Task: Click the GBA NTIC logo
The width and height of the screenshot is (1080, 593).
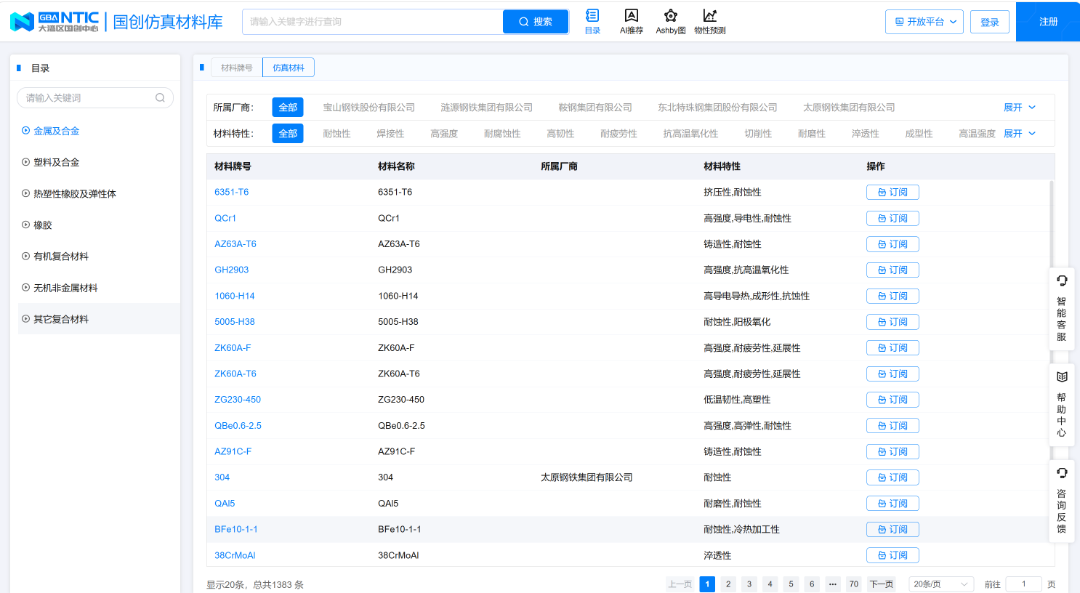Action: point(54,21)
